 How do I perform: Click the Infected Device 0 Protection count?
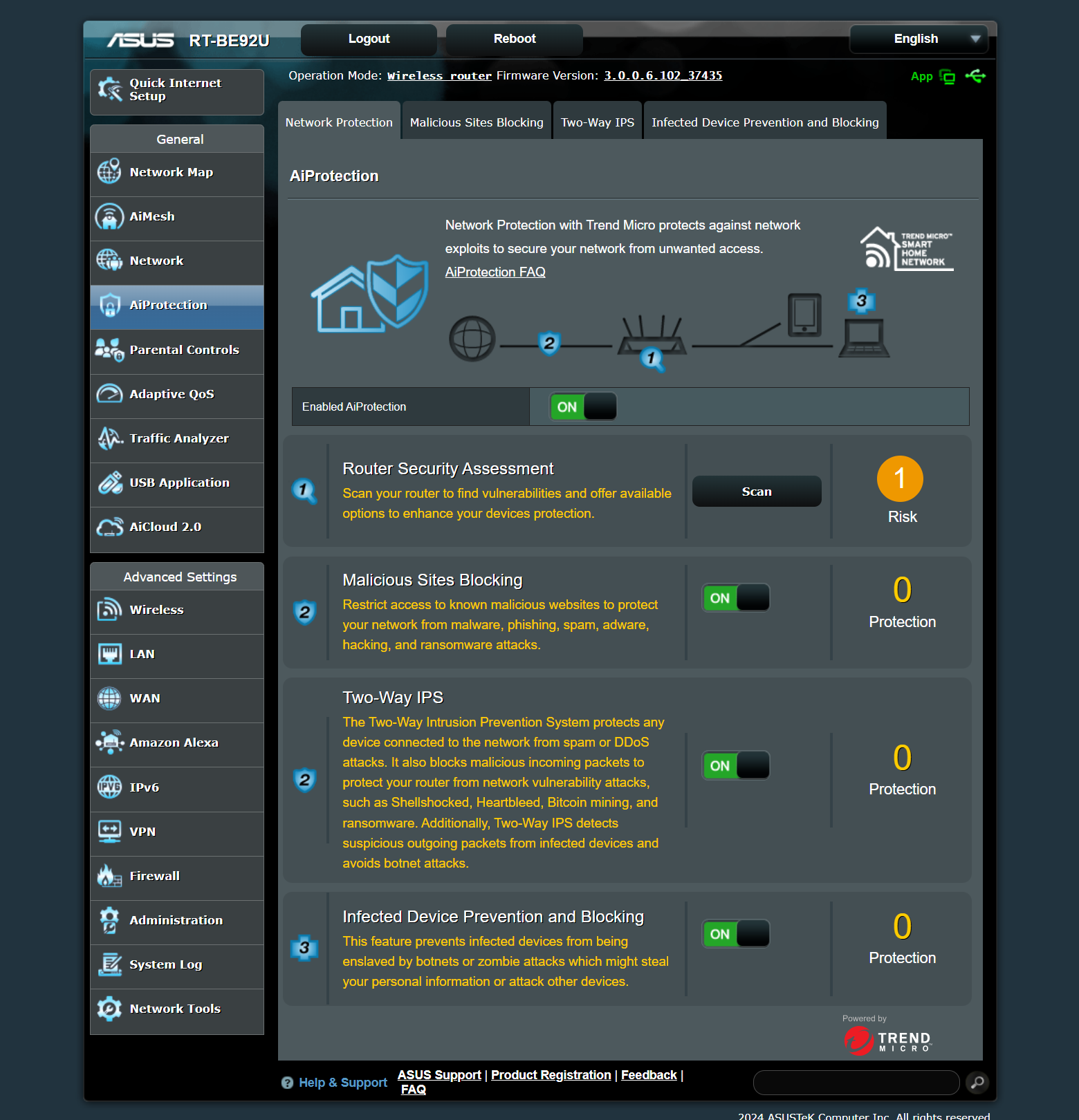903,926
